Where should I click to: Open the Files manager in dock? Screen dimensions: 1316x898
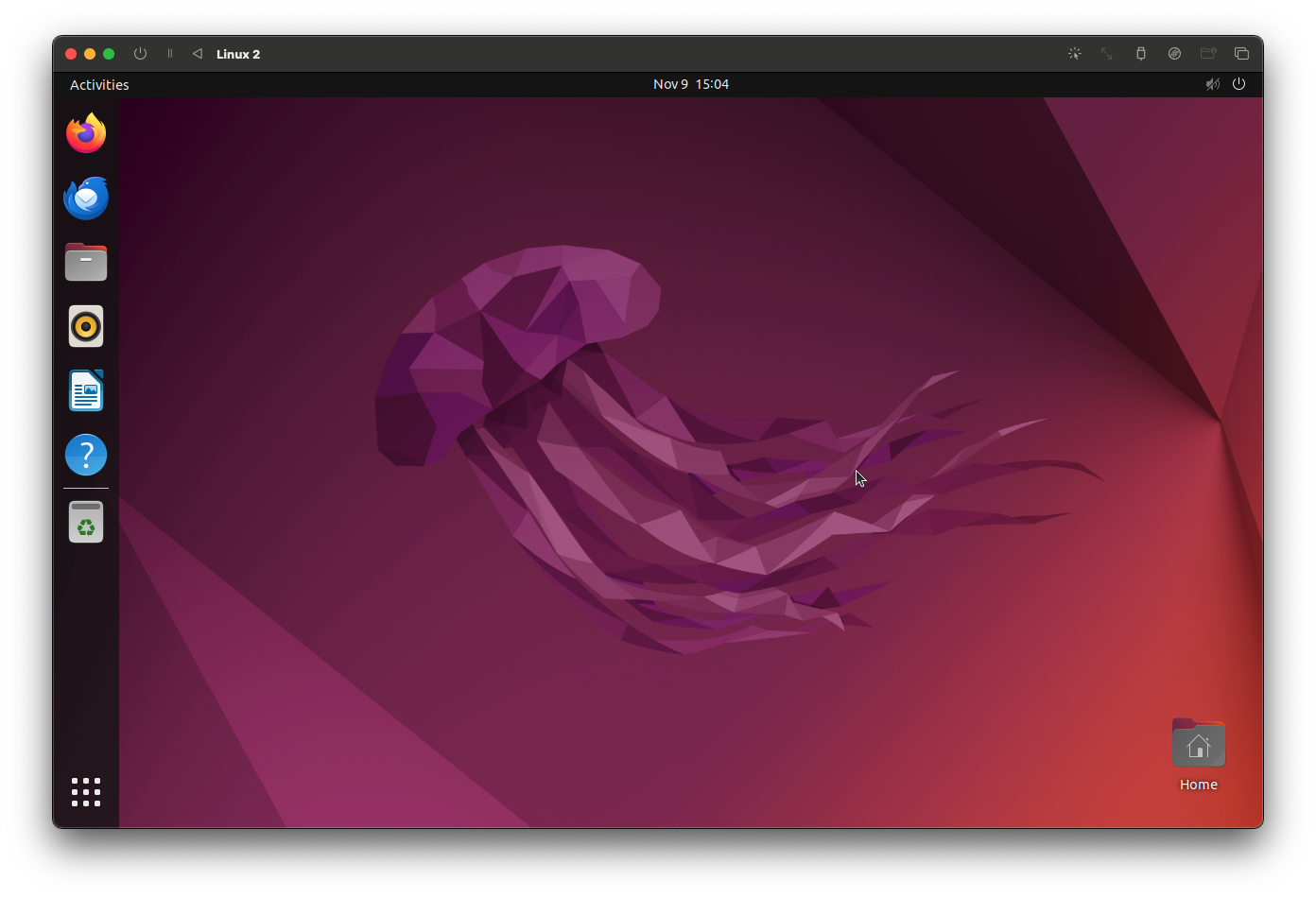[86, 262]
